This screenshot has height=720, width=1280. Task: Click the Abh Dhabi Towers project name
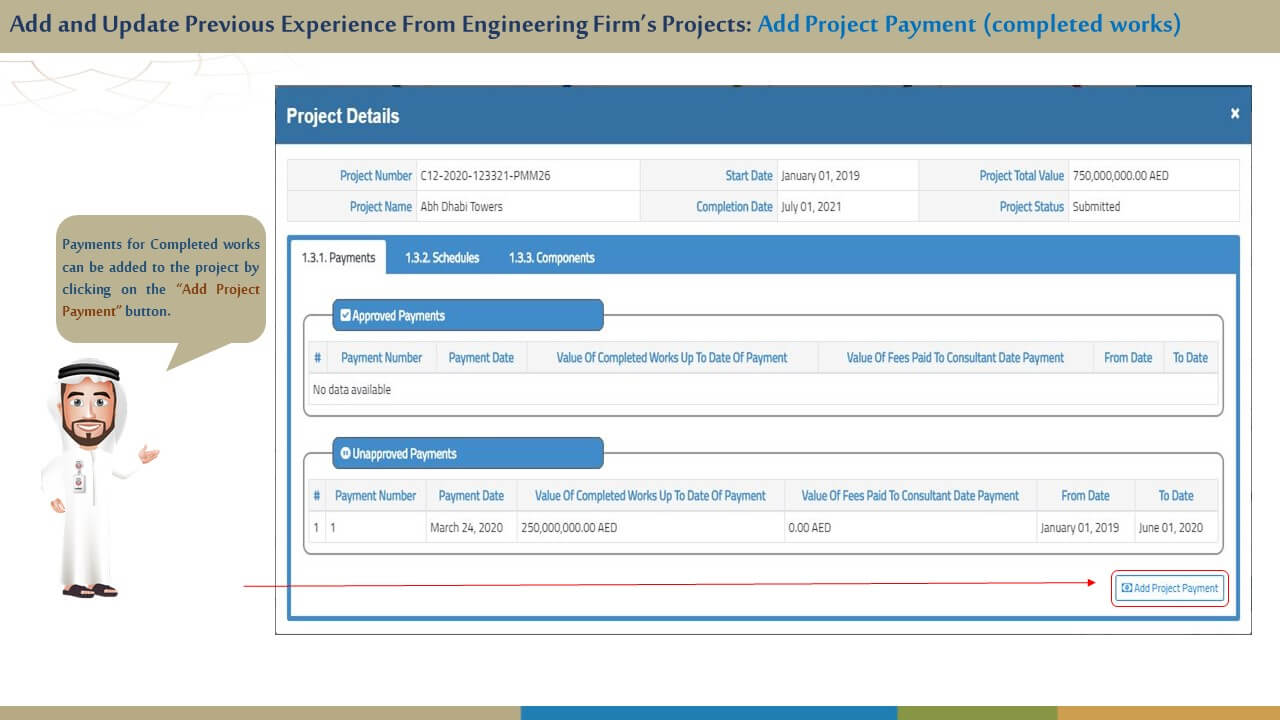click(x=461, y=207)
